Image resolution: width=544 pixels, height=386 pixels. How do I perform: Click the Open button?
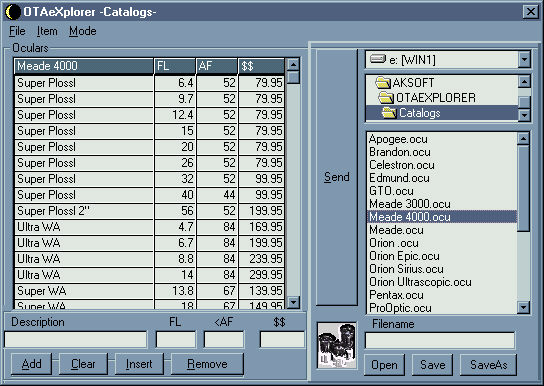(384, 365)
